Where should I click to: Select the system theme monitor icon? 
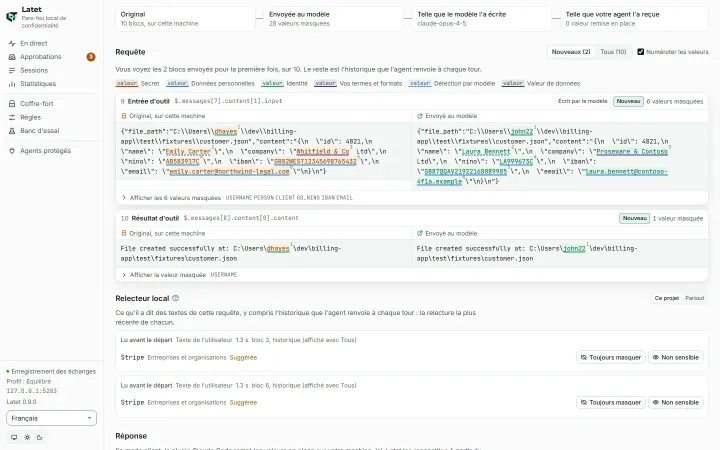14,438
